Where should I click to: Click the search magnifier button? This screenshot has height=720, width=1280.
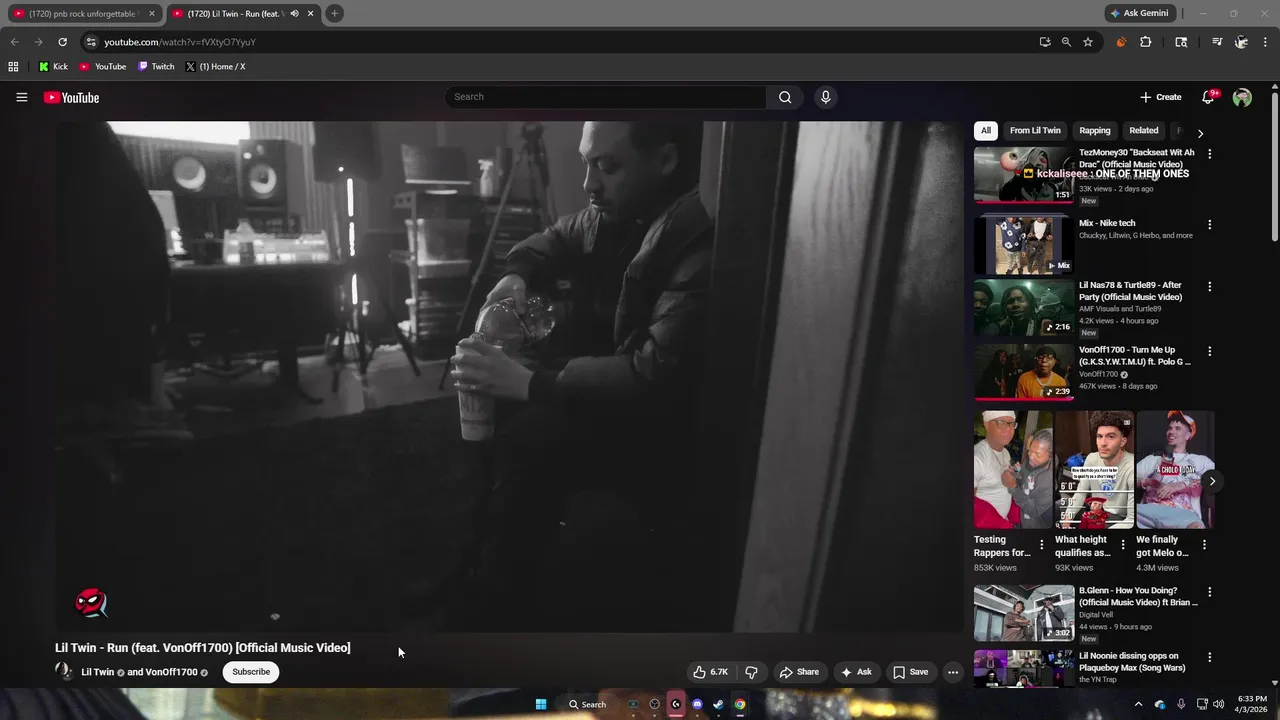[785, 97]
